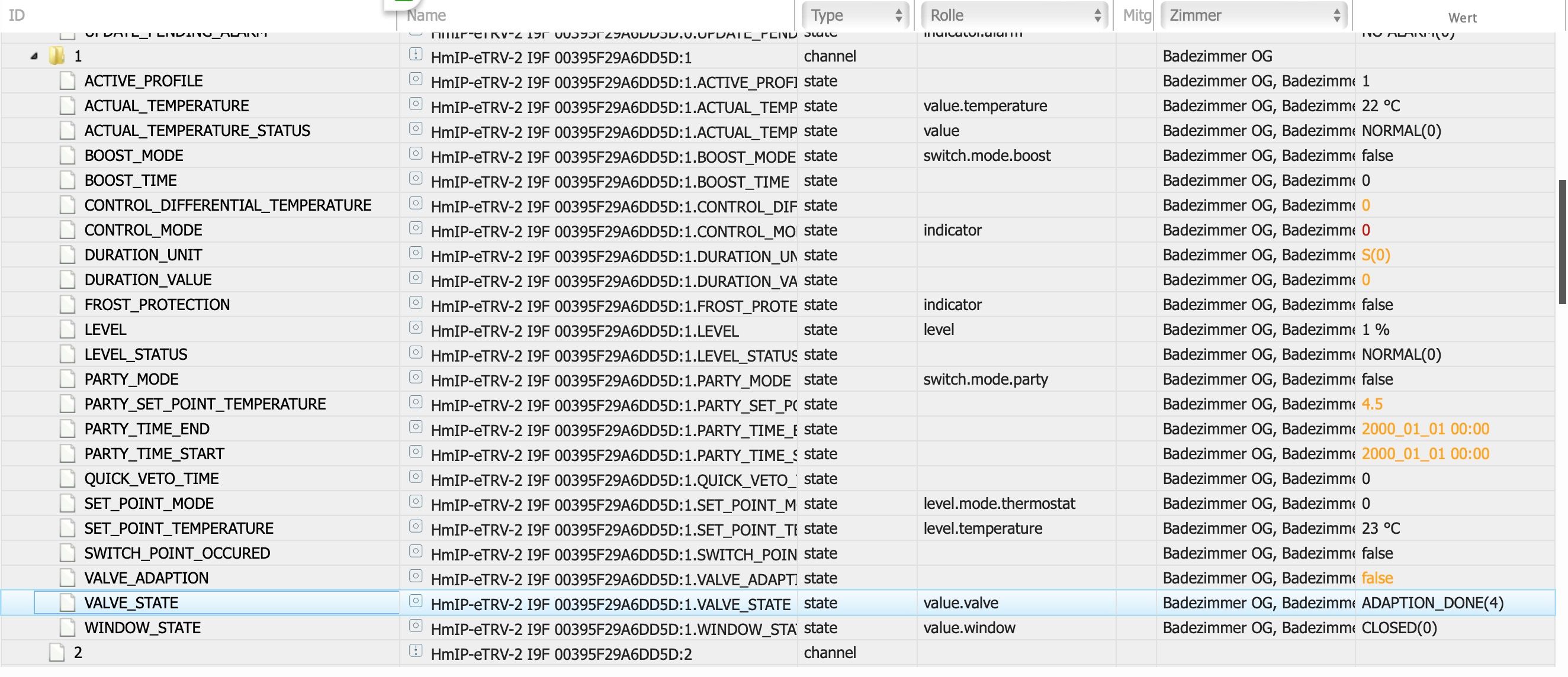
Task: Click the Name column header
Action: point(426,15)
